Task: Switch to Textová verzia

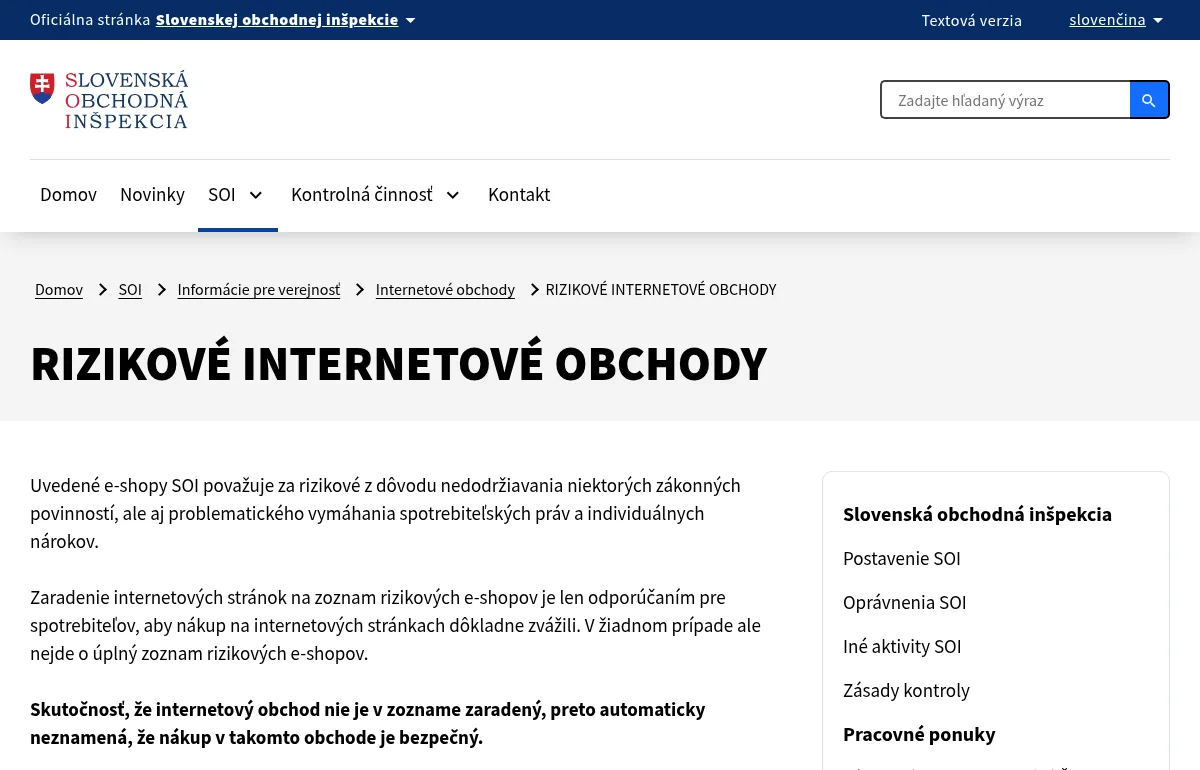Action: 972,20
